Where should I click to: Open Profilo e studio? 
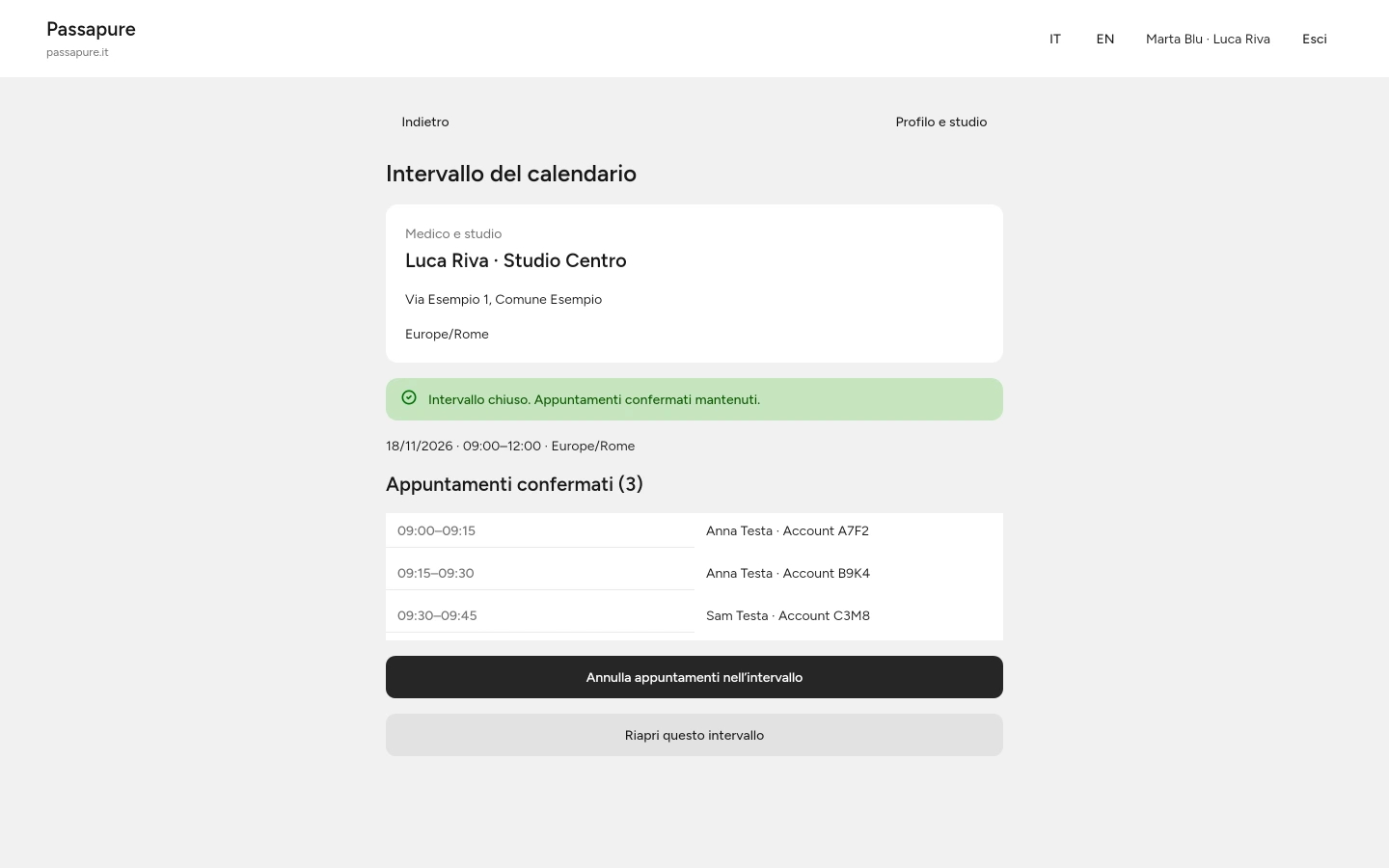click(x=941, y=122)
